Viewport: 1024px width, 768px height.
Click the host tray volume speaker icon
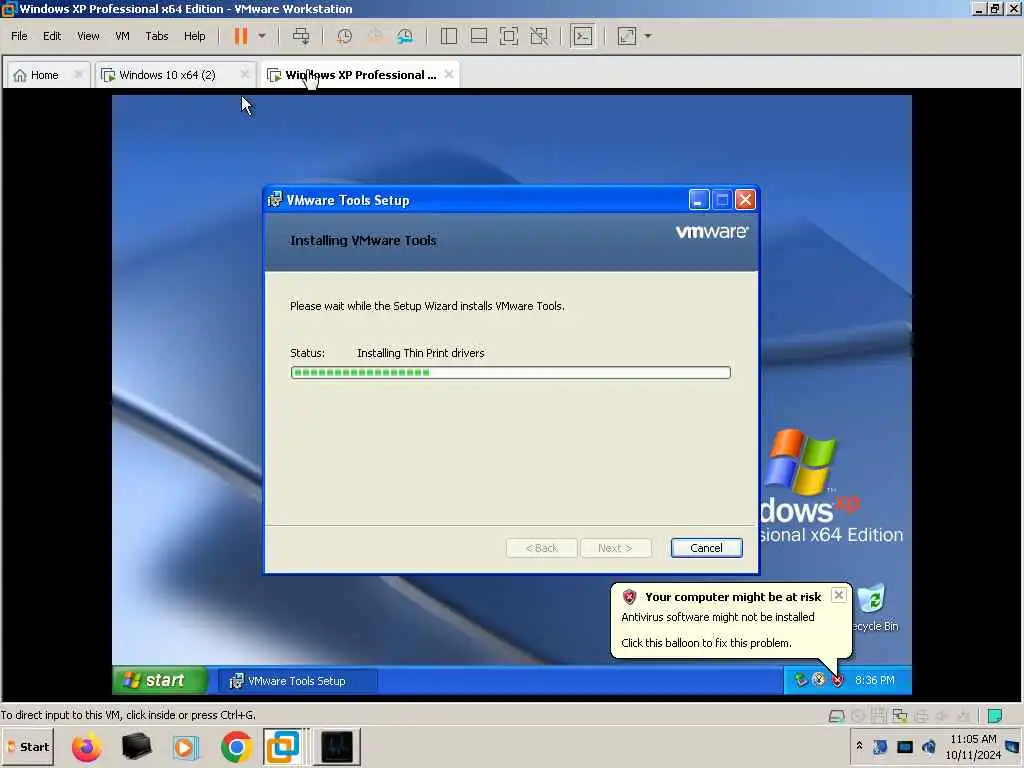929,746
